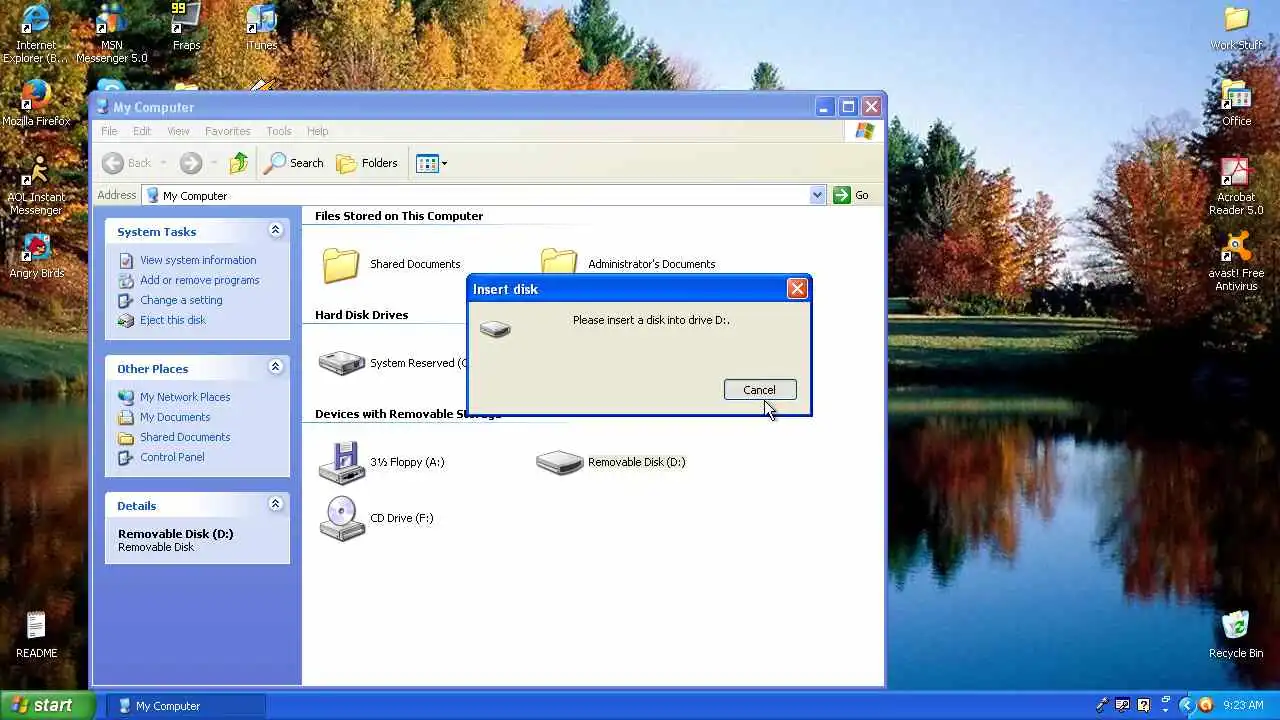The height and width of the screenshot is (720, 1280).
Task: Select the CD Drive (F:) icon
Action: click(342, 518)
